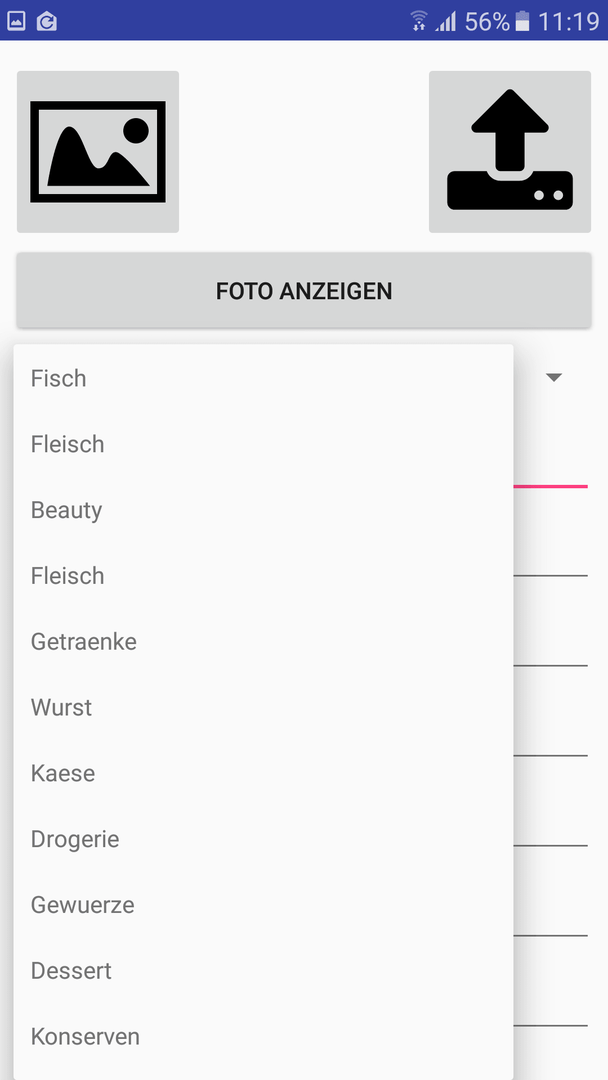Select Fisch from the list
The height and width of the screenshot is (1080, 608).
coord(263,378)
